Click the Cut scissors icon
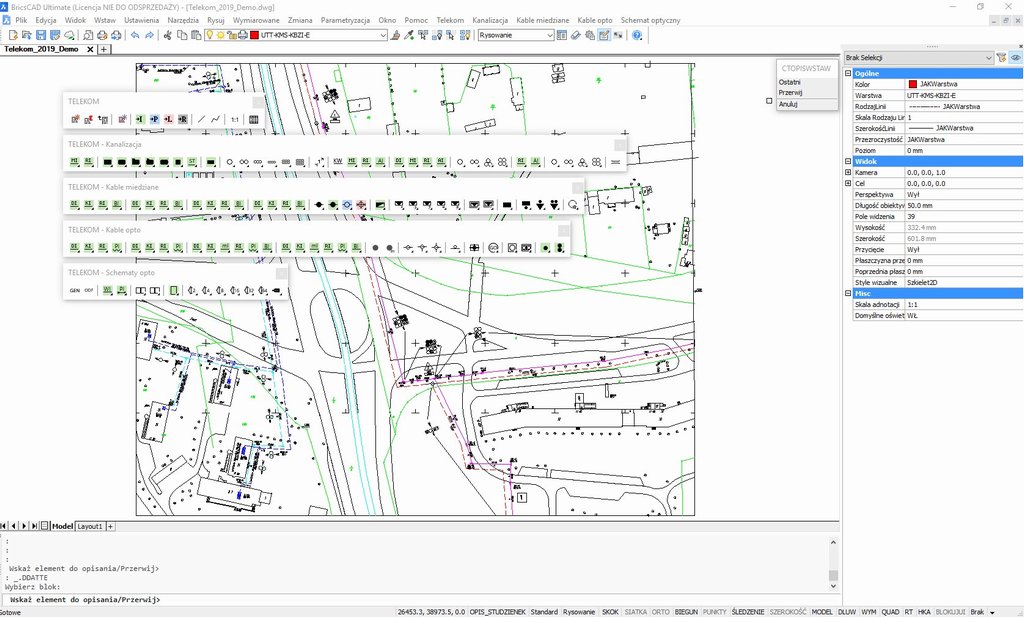 [167, 35]
